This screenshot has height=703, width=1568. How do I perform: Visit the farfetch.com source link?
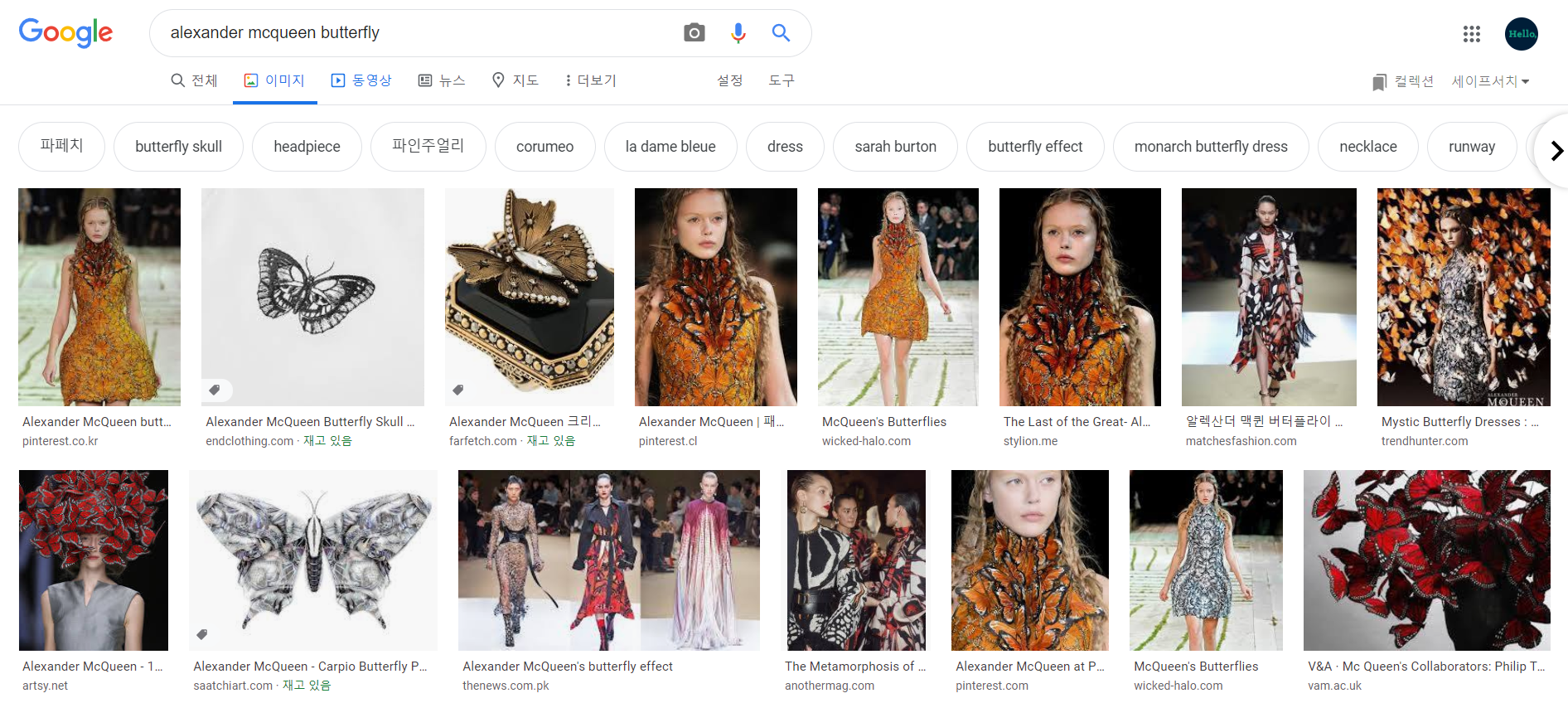pos(483,441)
